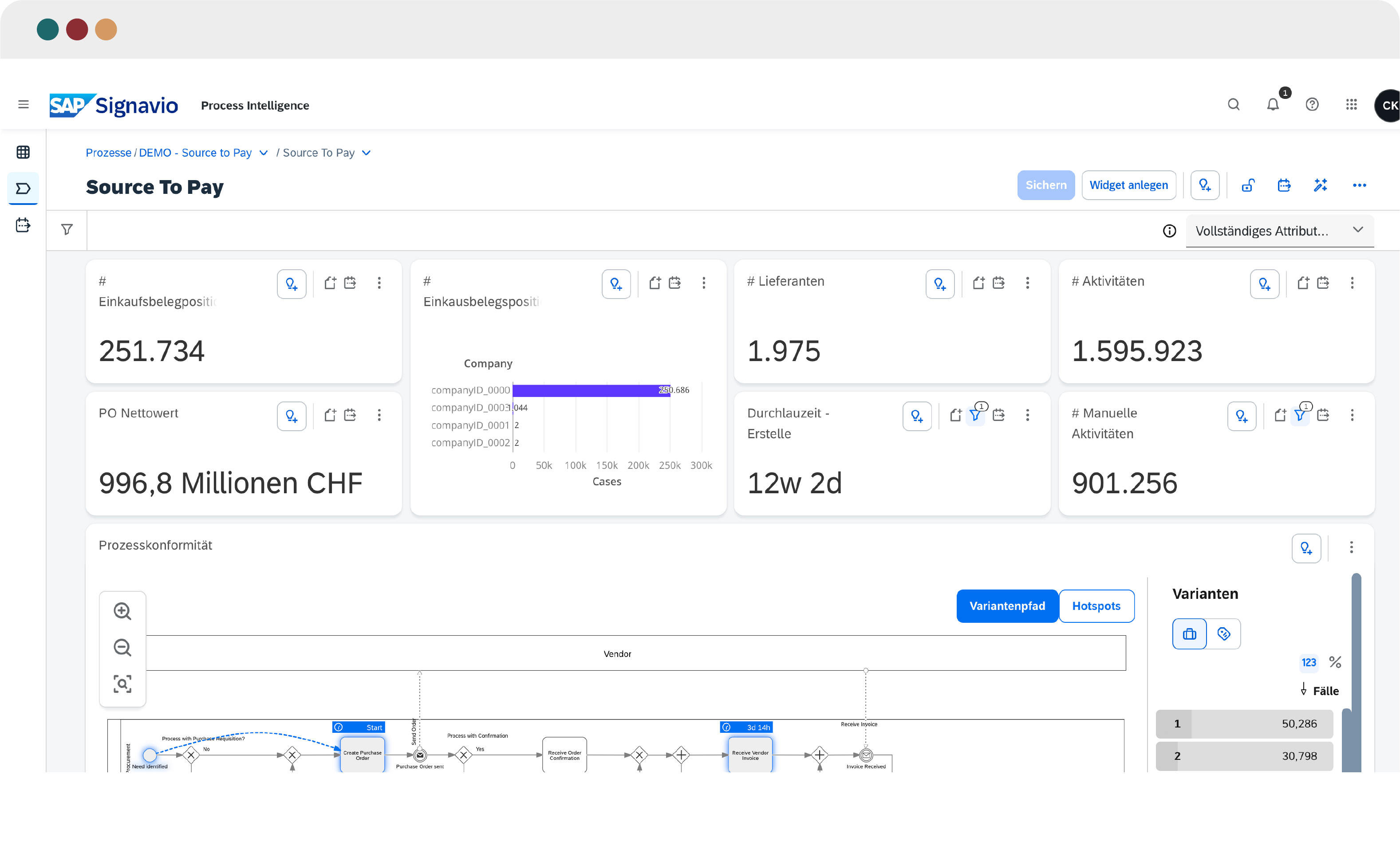
Task: Select variant row 1 with 50,286 cases
Action: coord(1244,723)
